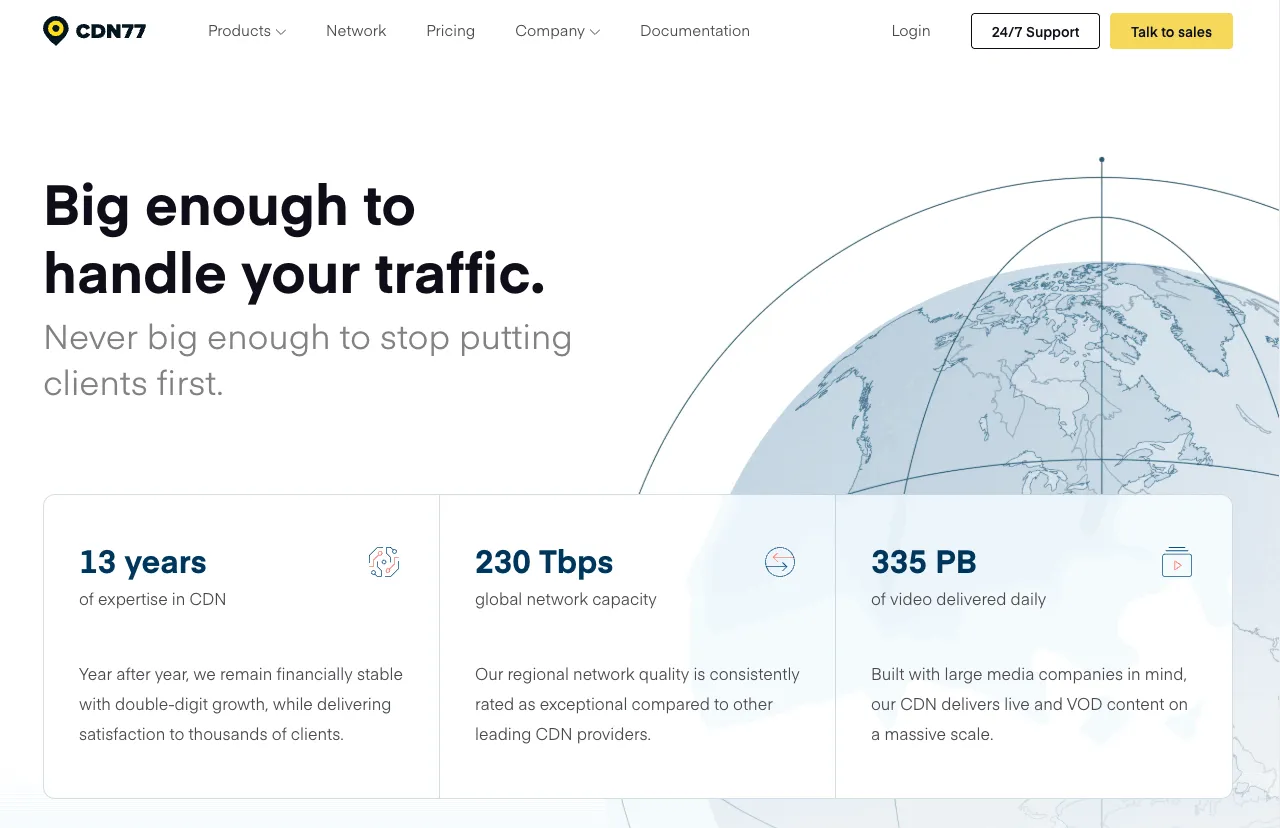Open the Network page
Screen dimensions: 1280x828
356,31
